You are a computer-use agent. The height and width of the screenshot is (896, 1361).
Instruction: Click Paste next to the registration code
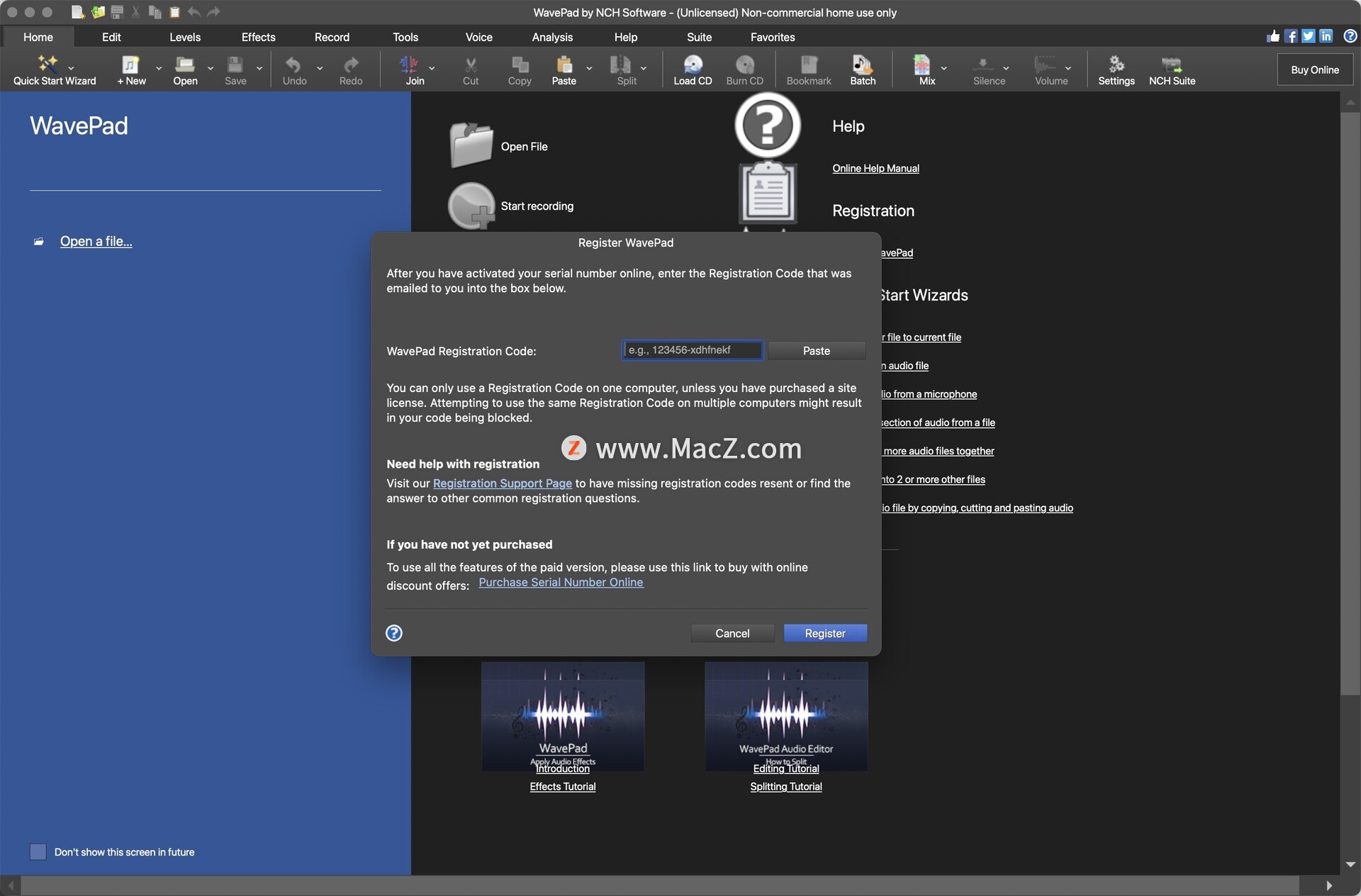click(817, 350)
